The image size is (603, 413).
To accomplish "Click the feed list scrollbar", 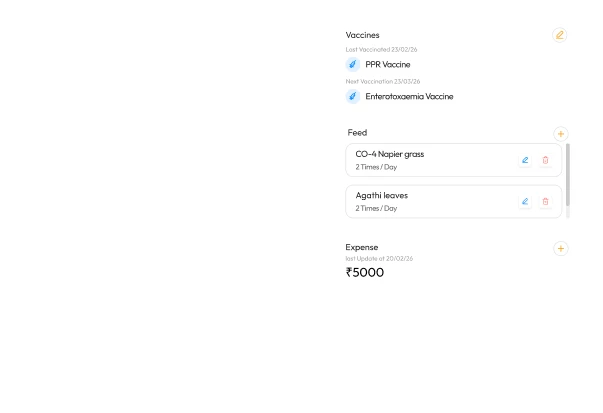I will [x=568, y=175].
